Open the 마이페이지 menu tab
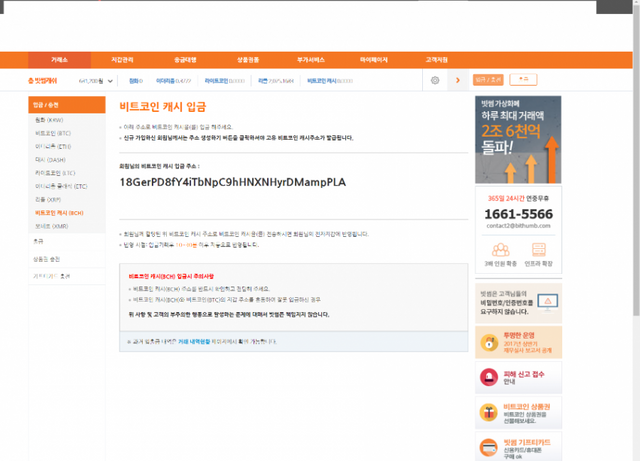The image size is (640, 461). tap(373, 60)
